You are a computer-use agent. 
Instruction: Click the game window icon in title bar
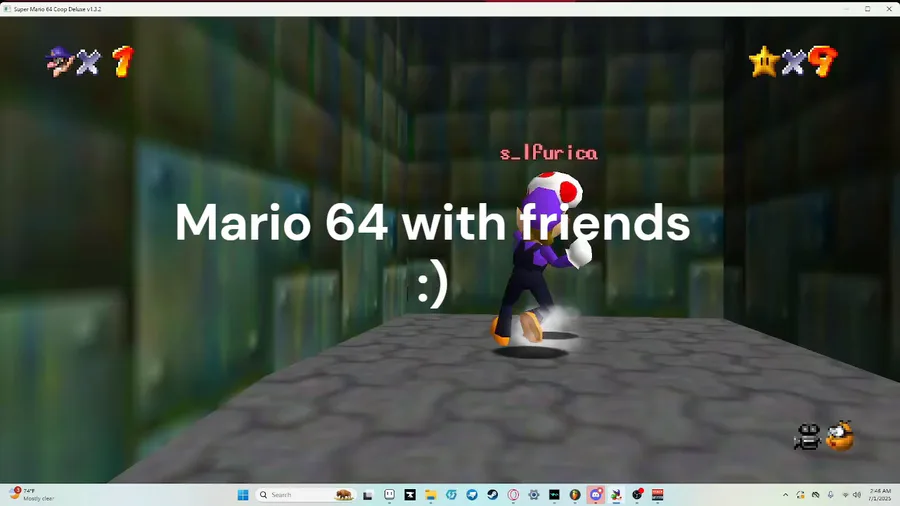(7, 9)
